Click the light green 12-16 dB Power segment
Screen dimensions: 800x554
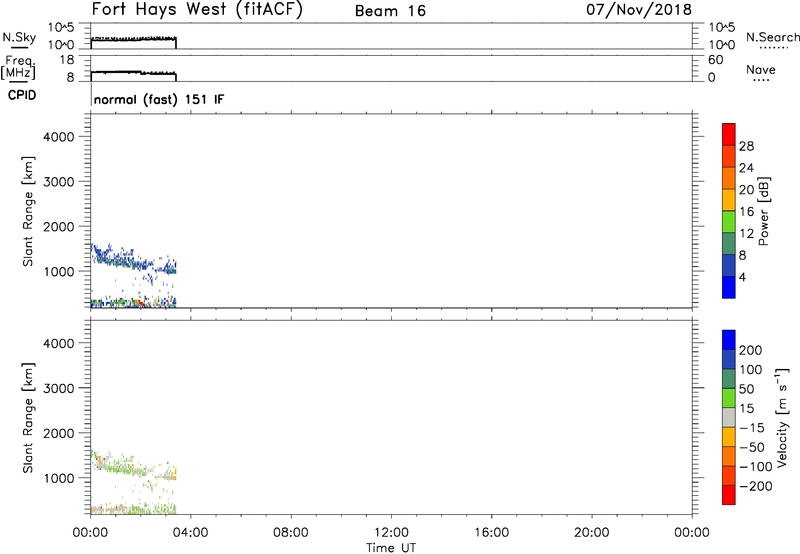click(x=729, y=222)
